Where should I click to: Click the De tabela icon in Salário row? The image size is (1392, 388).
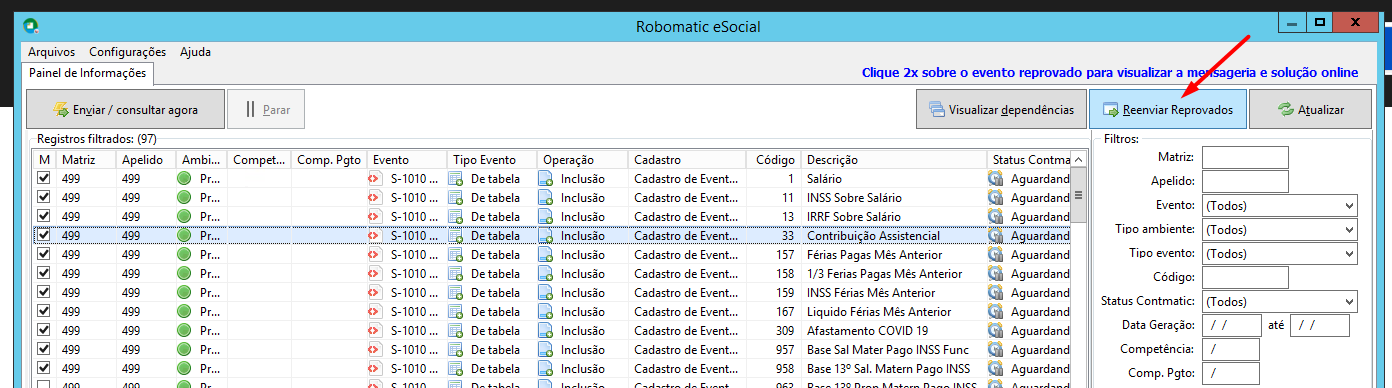[456, 178]
